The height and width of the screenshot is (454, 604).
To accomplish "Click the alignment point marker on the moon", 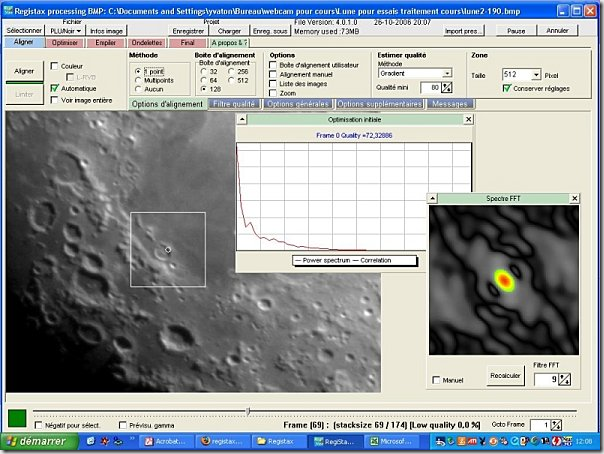I will [x=168, y=250].
